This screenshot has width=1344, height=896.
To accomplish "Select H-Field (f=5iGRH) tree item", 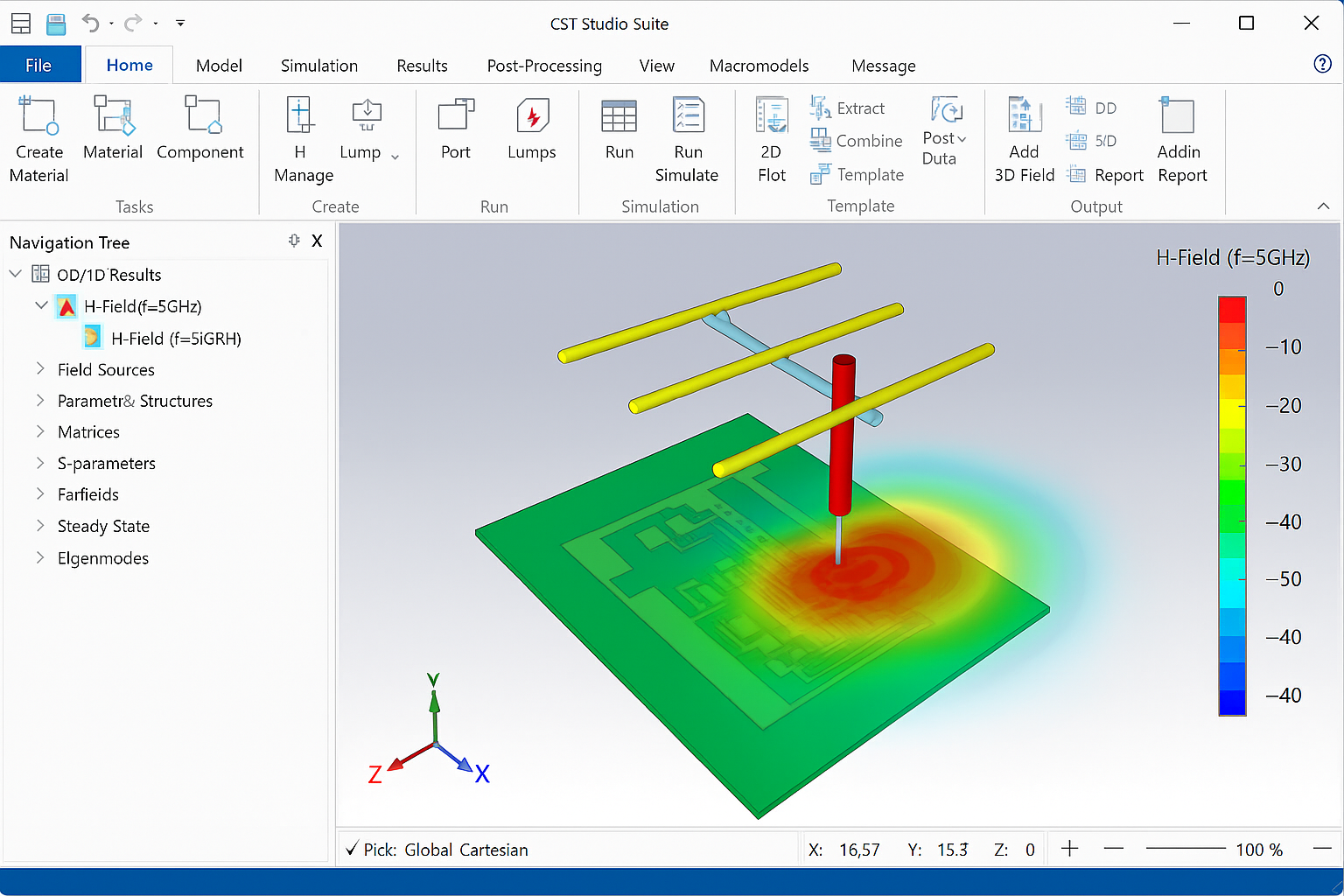I will tap(176, 338).
